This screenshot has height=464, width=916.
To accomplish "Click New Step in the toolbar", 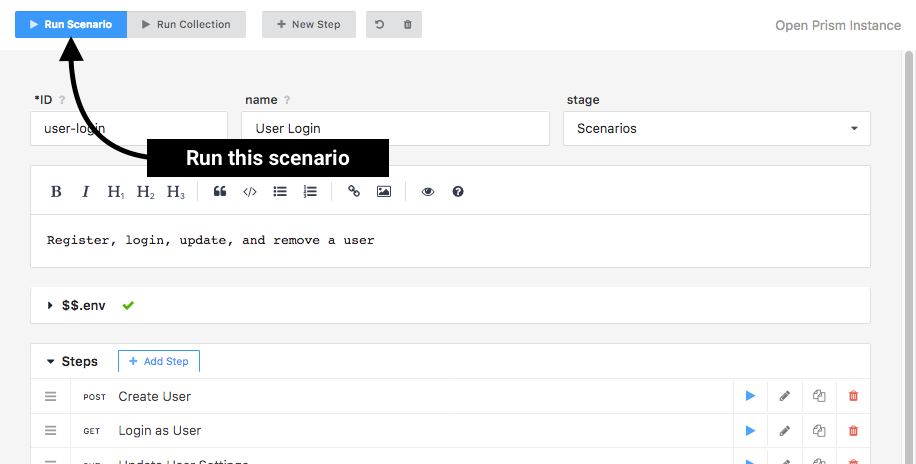I will tap(309, 24).
